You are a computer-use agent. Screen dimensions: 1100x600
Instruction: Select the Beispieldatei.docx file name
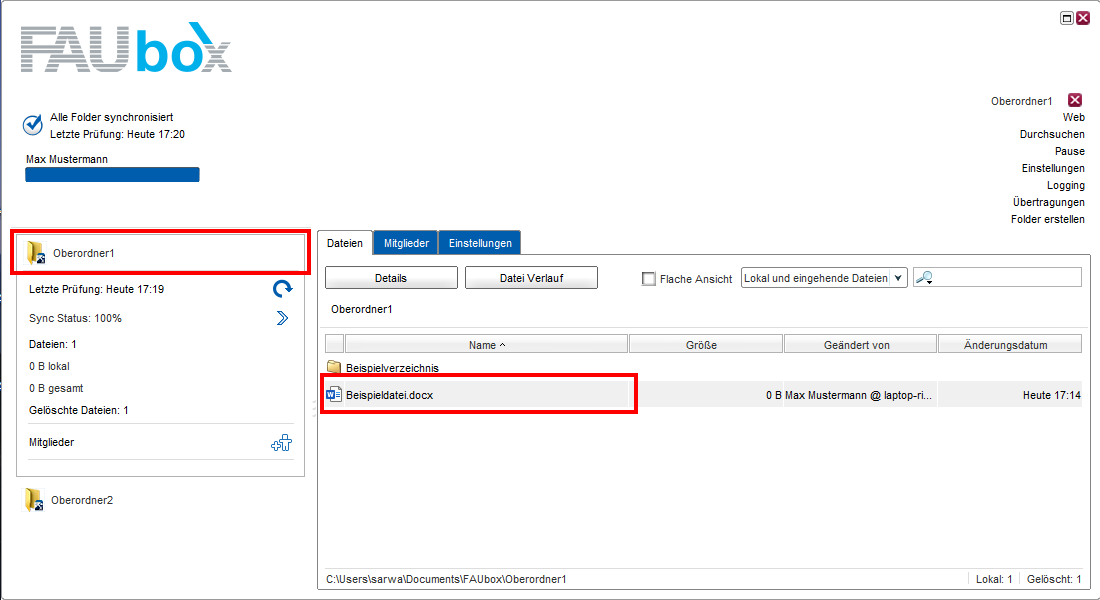coord(389,395)
